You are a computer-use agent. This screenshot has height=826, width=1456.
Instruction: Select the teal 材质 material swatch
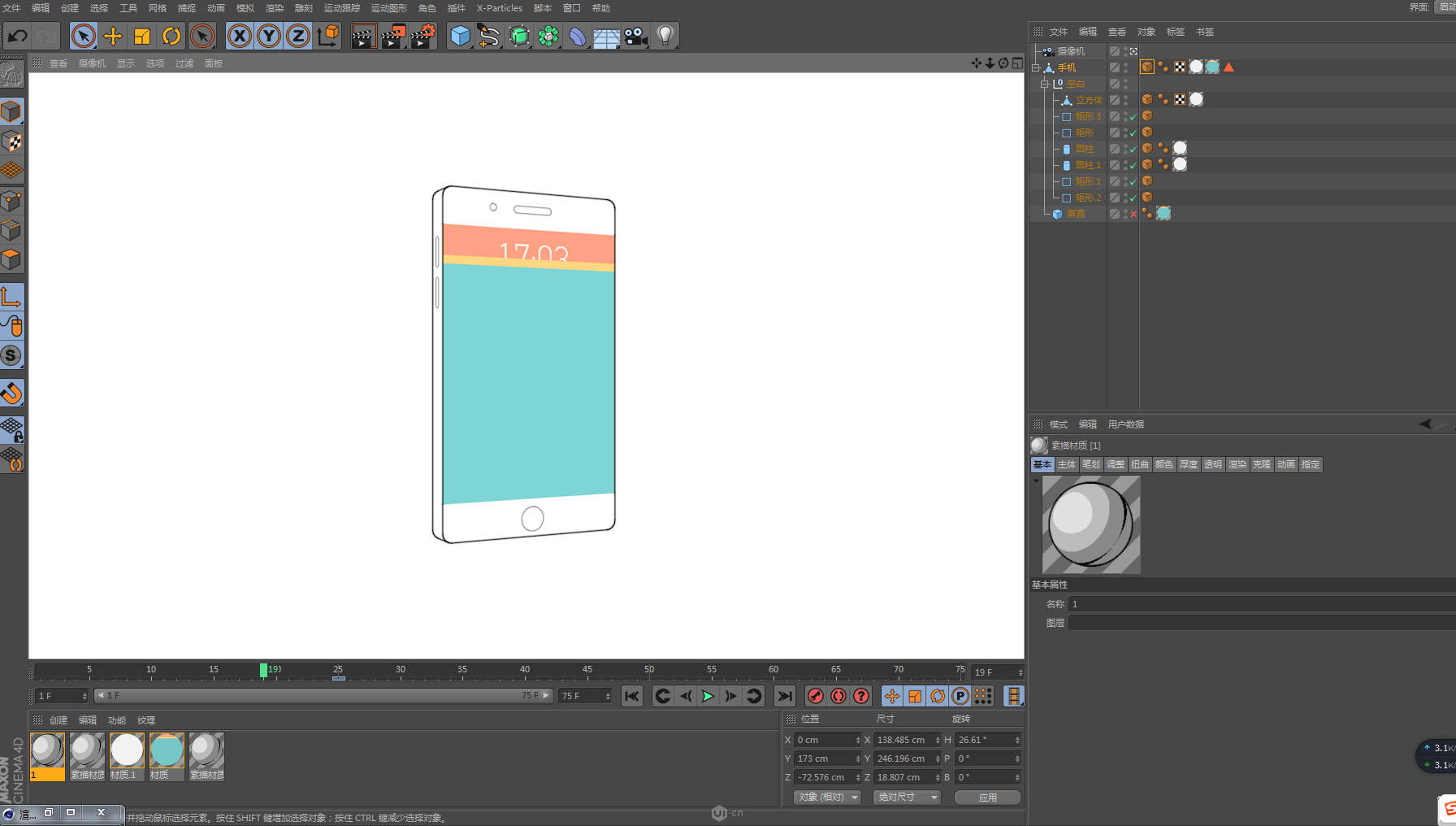point(167,750)
